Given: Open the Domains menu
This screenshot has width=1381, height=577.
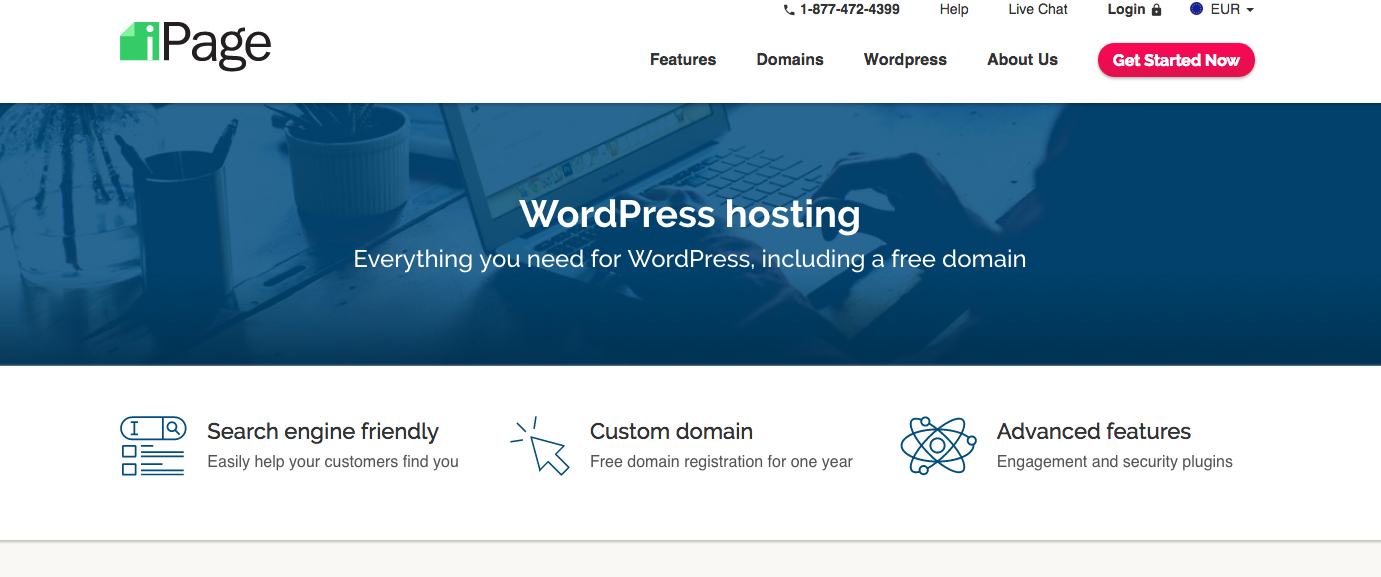Looking at the screenshot, I should (x=790, y=60).
